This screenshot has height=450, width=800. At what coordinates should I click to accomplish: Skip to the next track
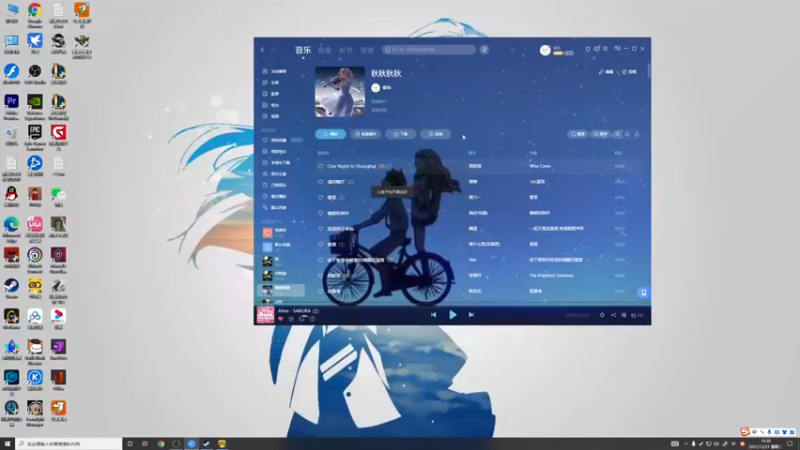(x=471, y=315)
